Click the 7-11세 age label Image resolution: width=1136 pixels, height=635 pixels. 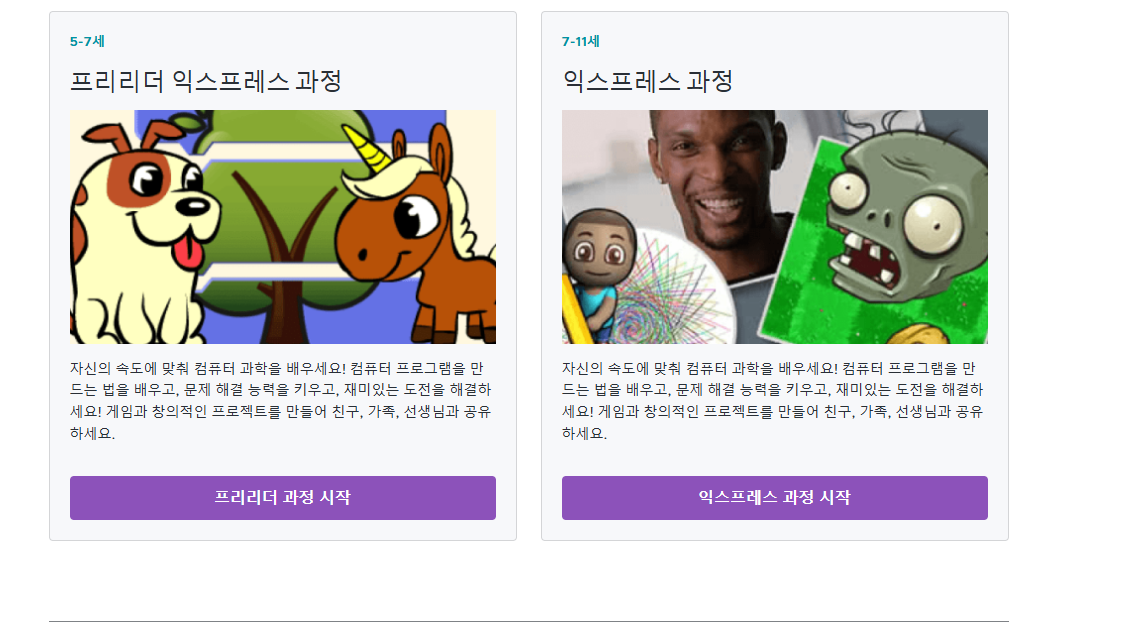tap(580, 41)
